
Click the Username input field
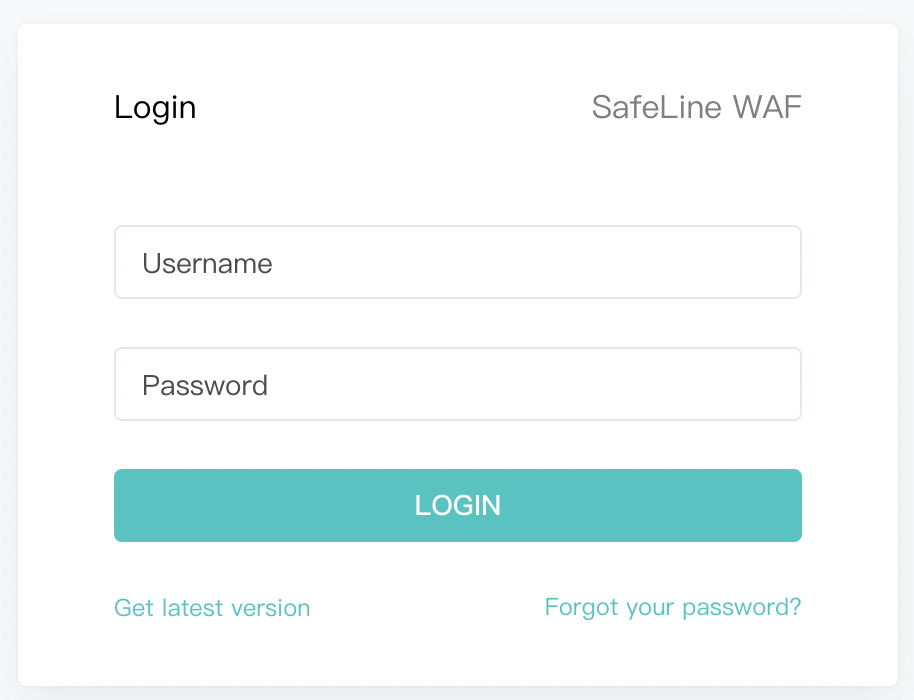click(x=457, y=262)
